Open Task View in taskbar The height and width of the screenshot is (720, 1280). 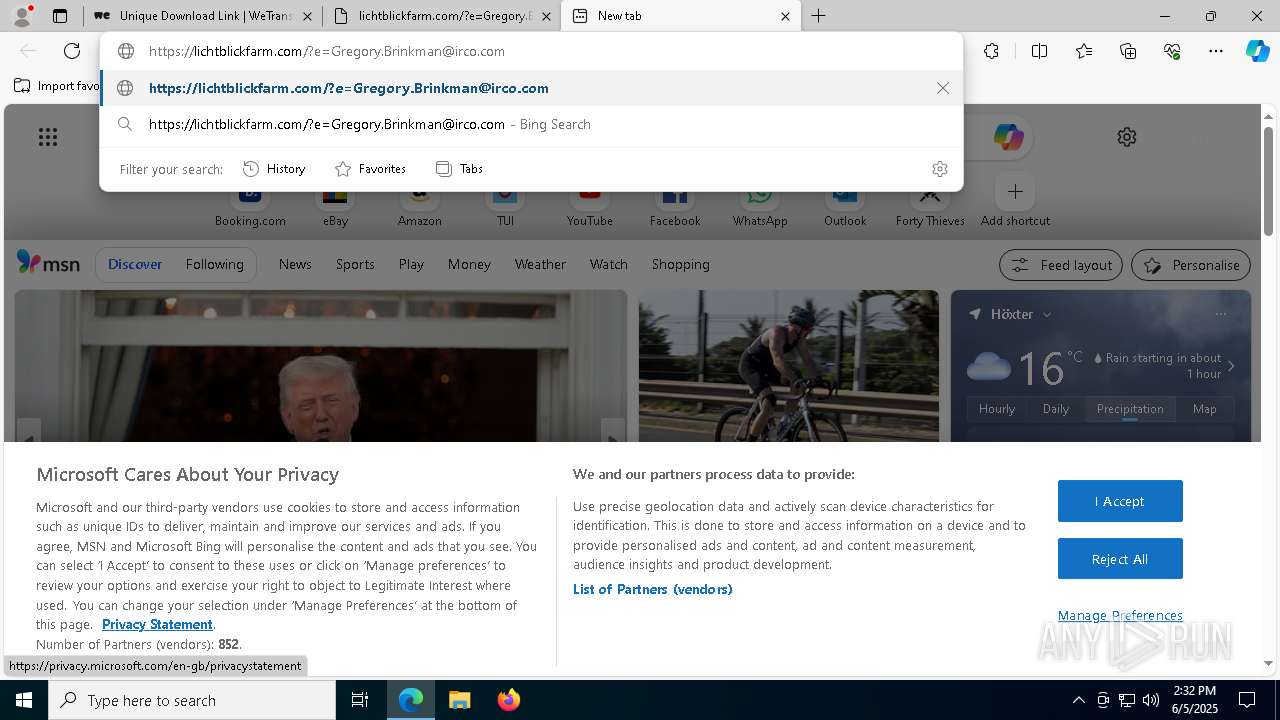pos(360,700)
